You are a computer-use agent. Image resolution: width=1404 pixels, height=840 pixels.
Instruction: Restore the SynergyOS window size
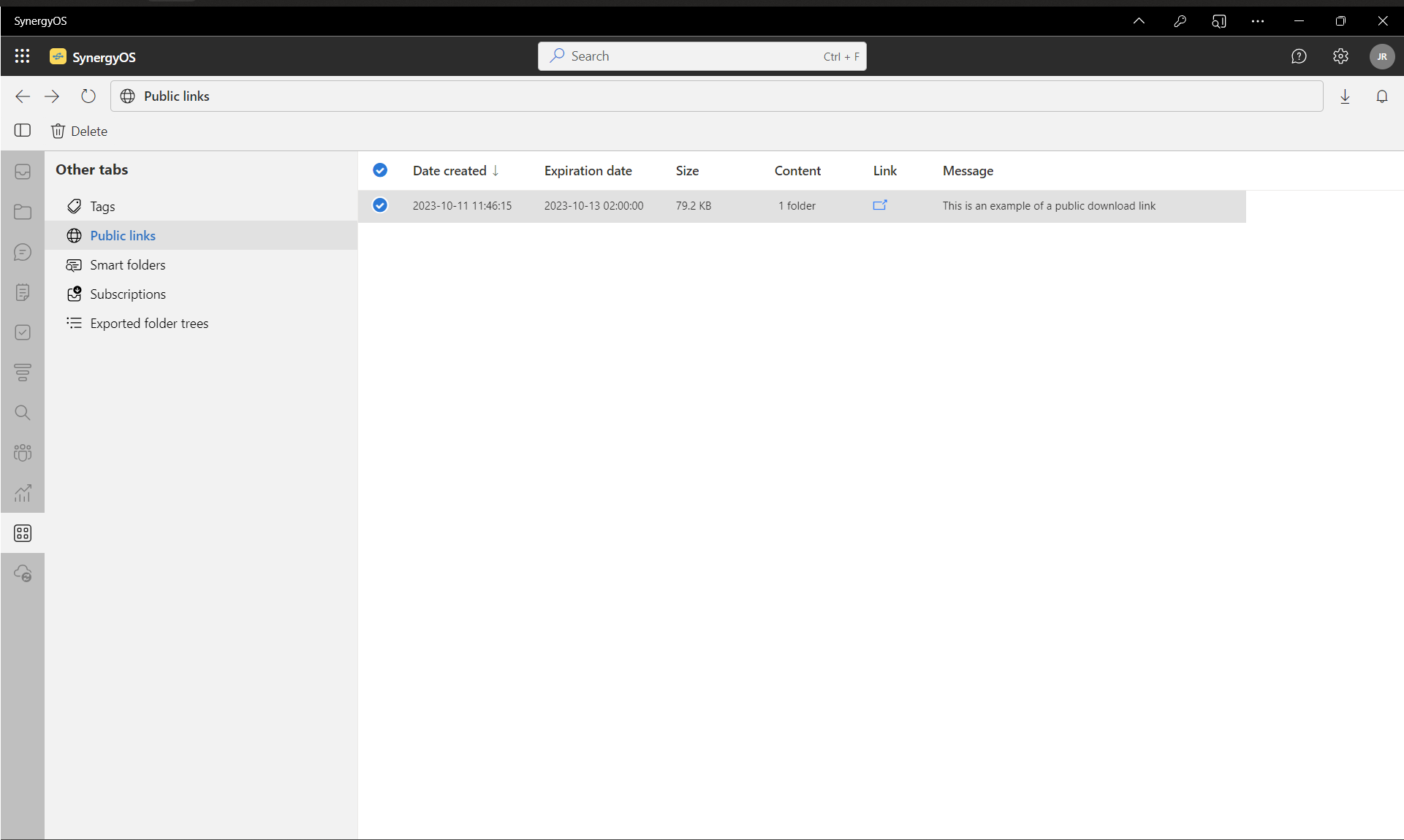tap(1340, 21)
